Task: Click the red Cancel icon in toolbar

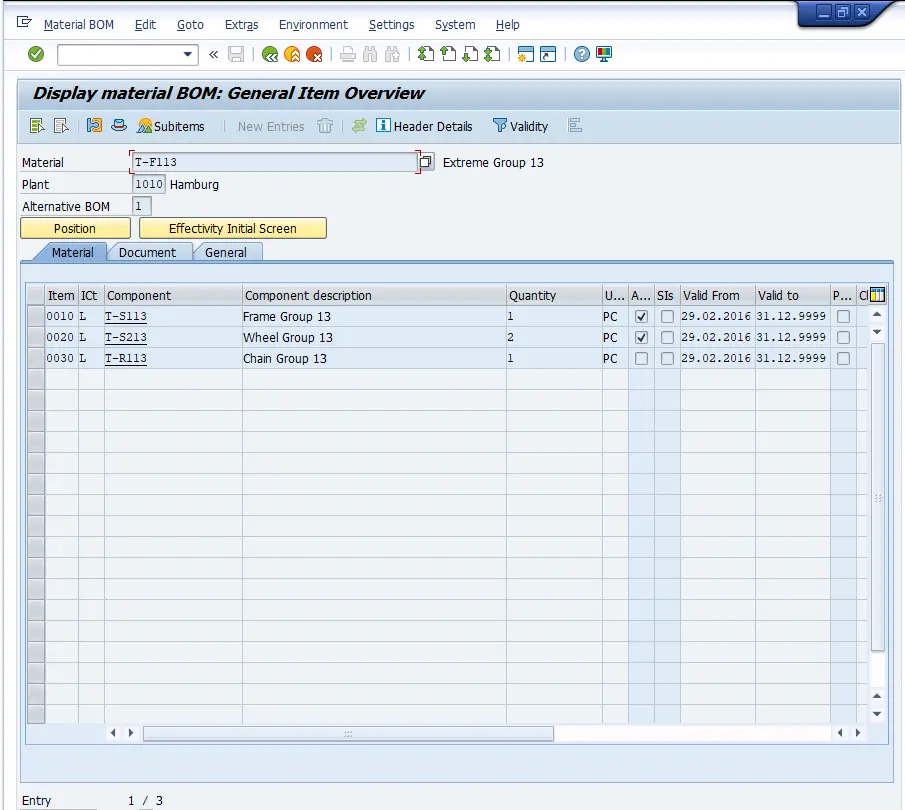Action: coord(314,54)
